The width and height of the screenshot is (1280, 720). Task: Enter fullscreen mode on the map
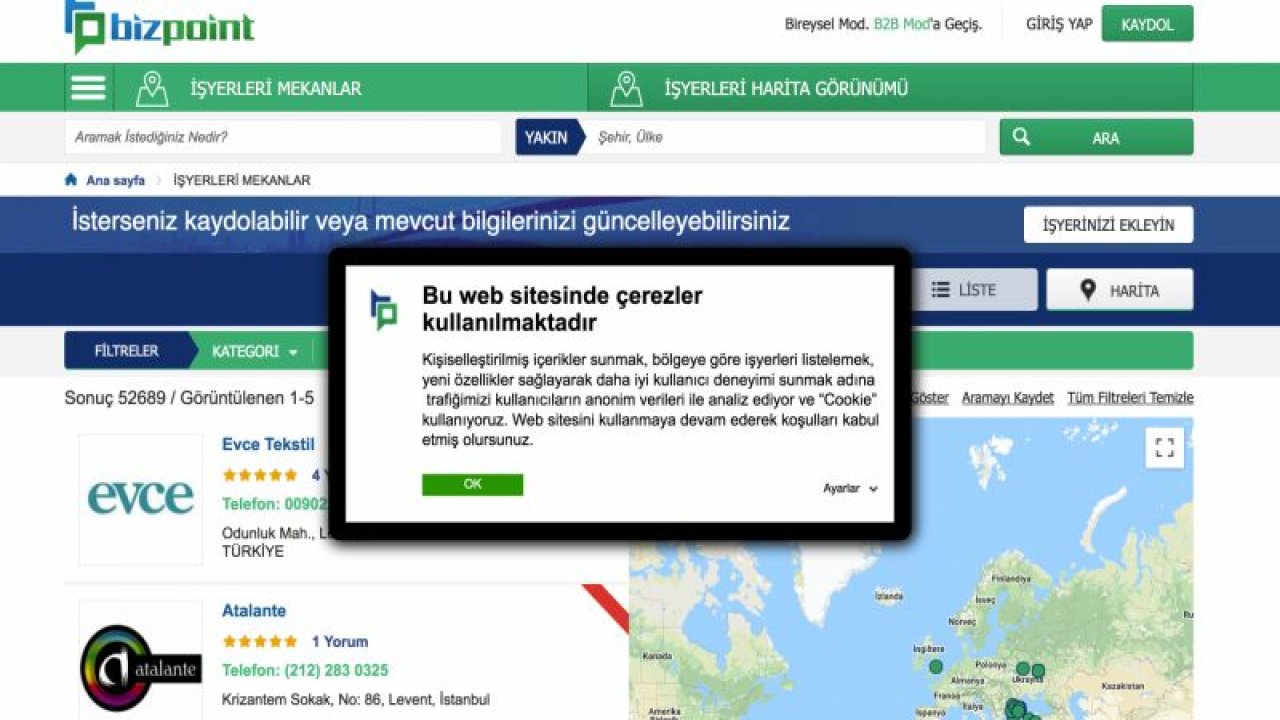pyautogui.click(x=1163, y=448)
